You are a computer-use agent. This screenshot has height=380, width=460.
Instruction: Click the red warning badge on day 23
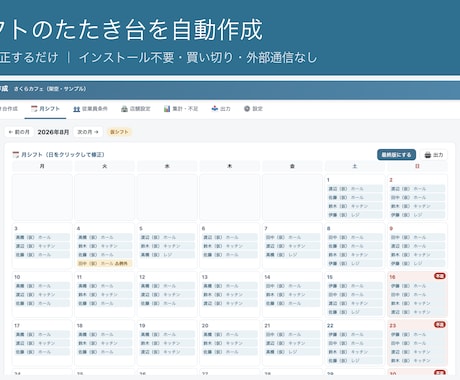(x=440, y=325)
